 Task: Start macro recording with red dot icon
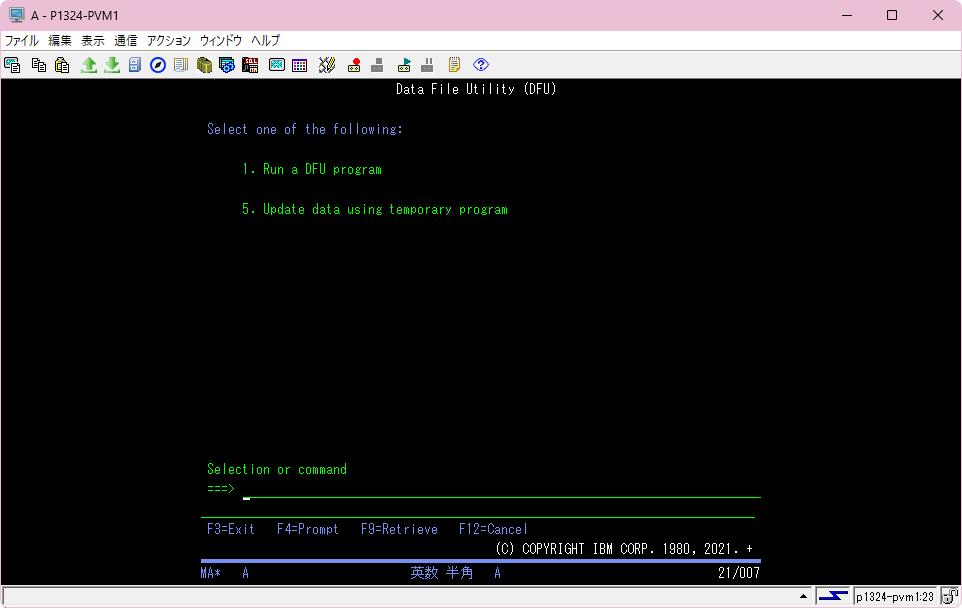point(354,64)
